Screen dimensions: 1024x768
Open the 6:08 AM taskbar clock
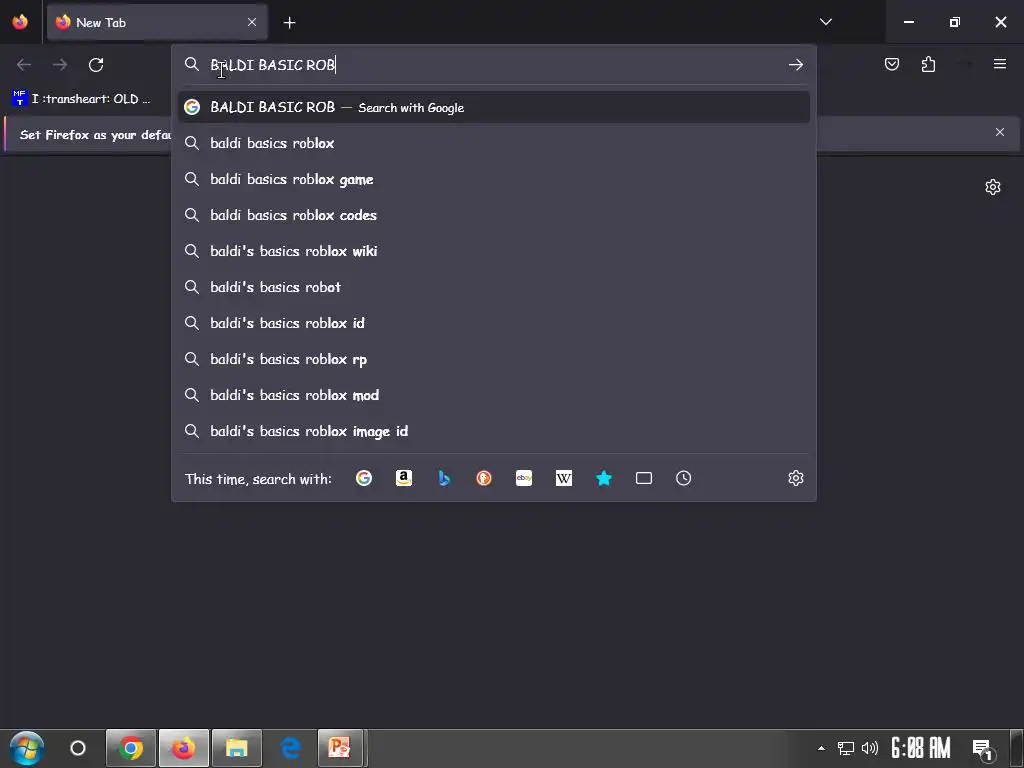point(921,748)
